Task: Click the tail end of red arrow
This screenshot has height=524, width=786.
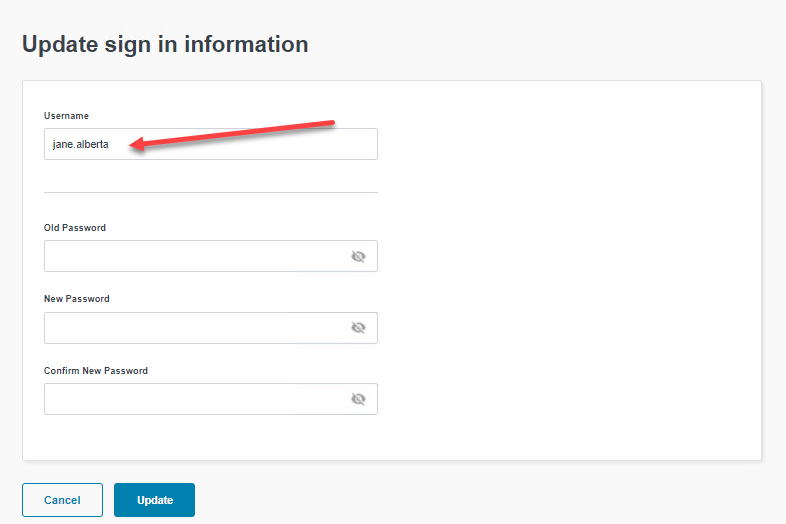Action: tap(330, 125)
